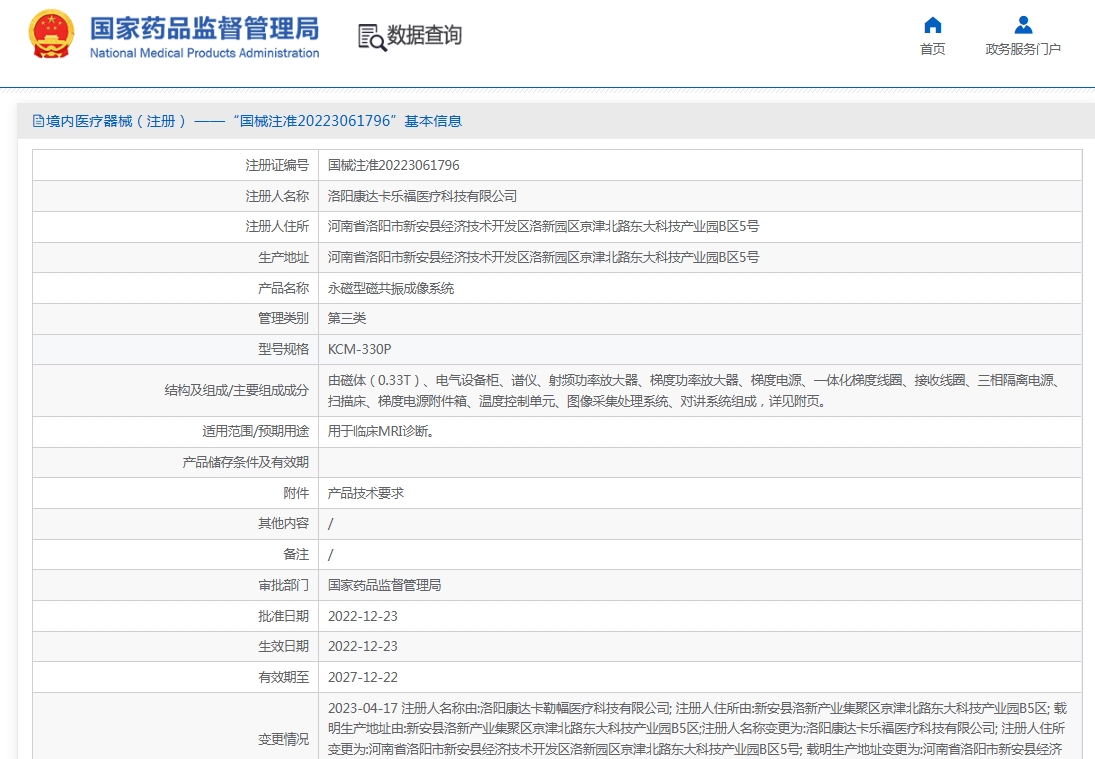The image size is (1095, 759).
Task: Click the 结构及组成/主要组成成分 label
Action: click(x=237, y=390)
